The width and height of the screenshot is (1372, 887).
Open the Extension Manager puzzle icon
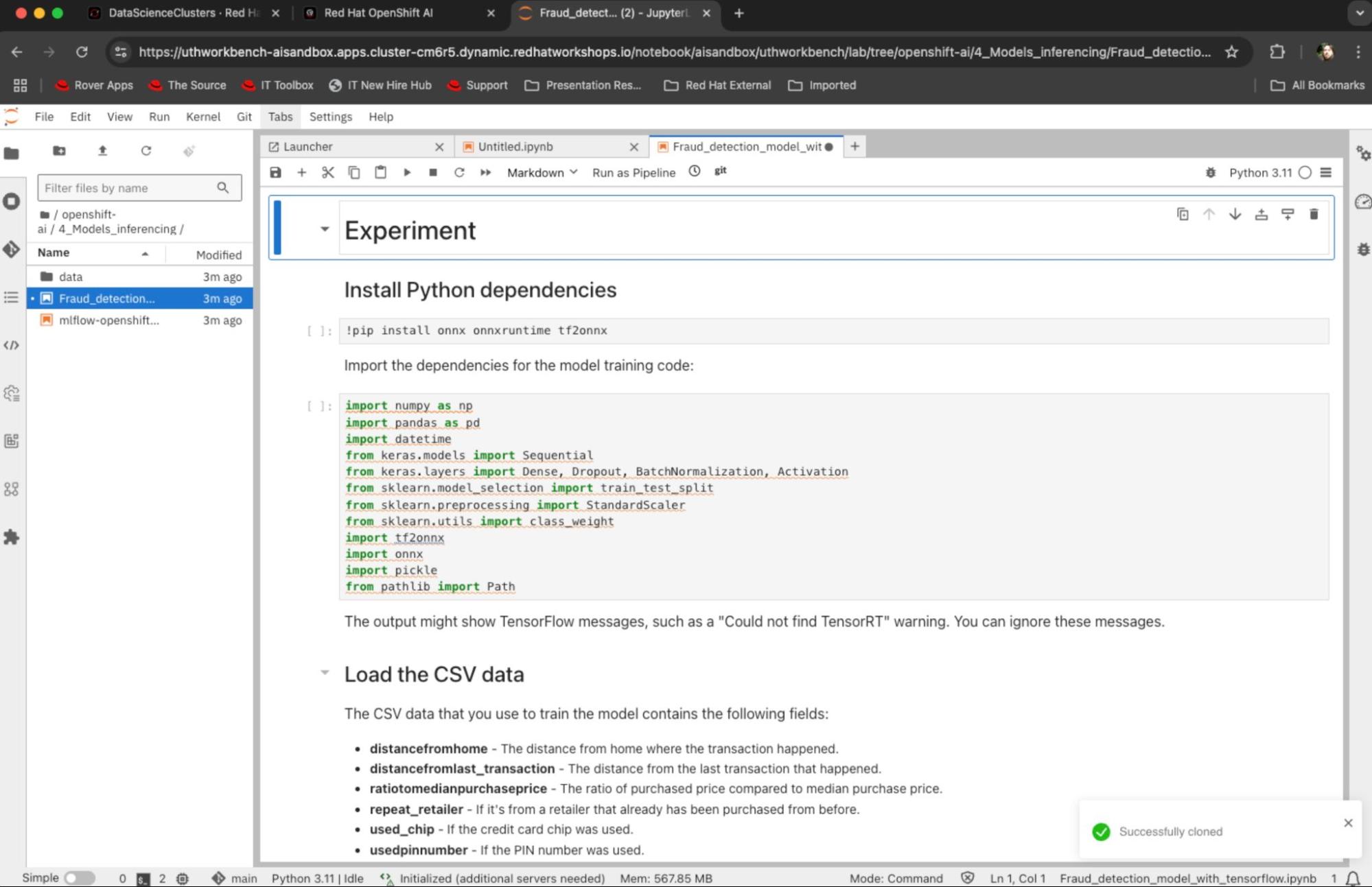pyautogui.click(x=12, y=537)
